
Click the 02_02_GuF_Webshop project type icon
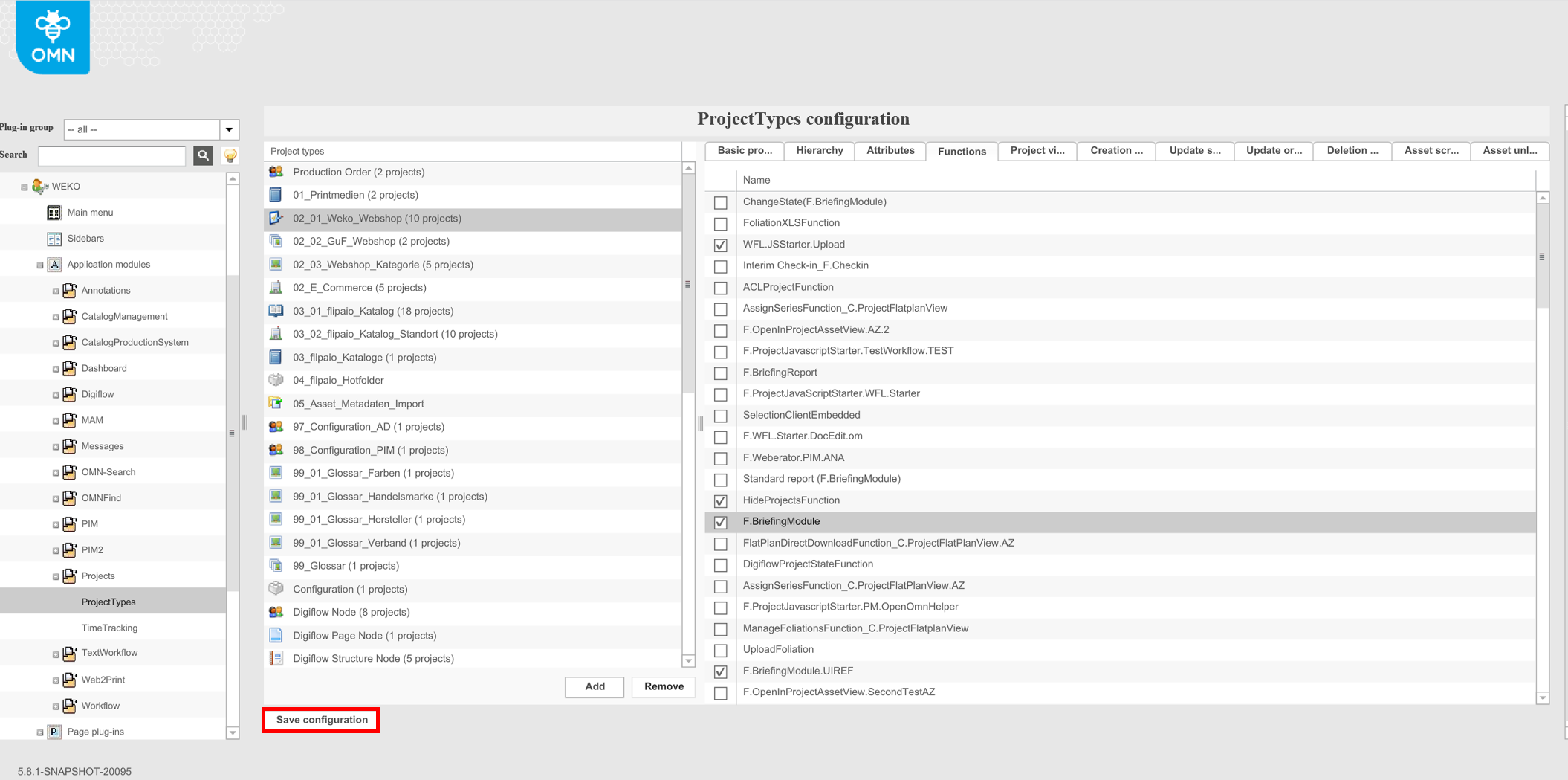click(276, 241)
